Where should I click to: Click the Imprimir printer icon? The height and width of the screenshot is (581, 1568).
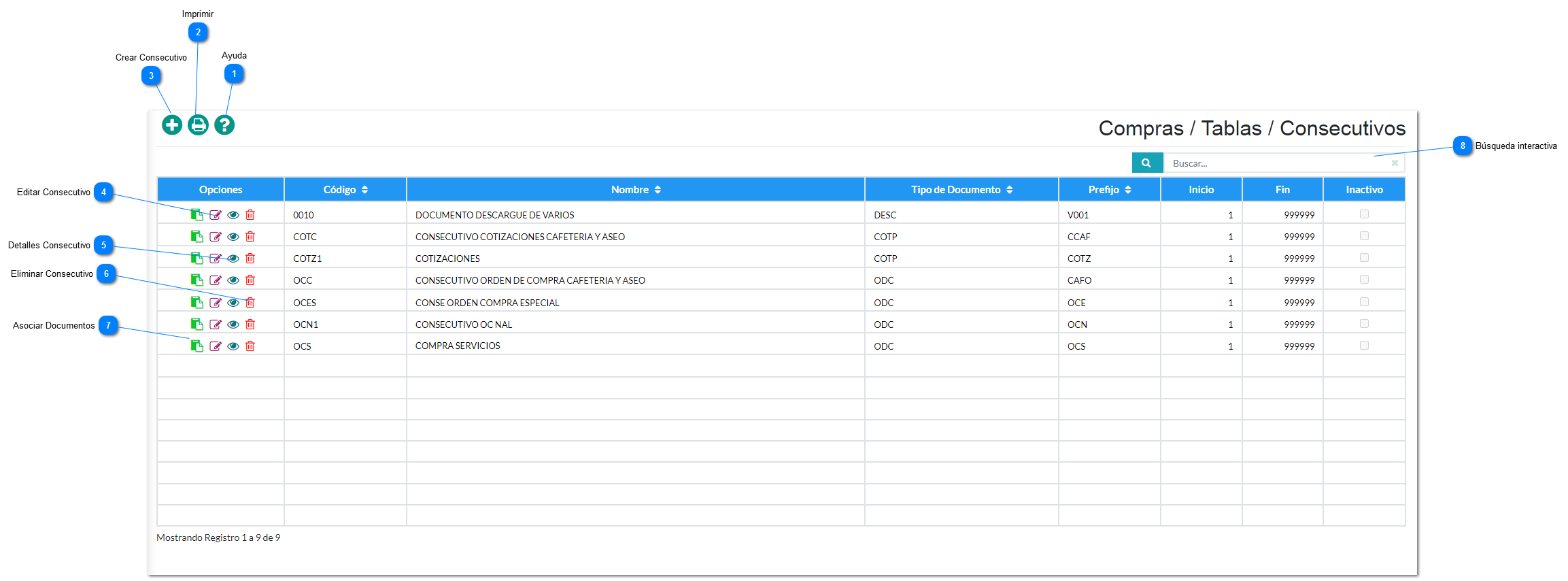(198, 125)
